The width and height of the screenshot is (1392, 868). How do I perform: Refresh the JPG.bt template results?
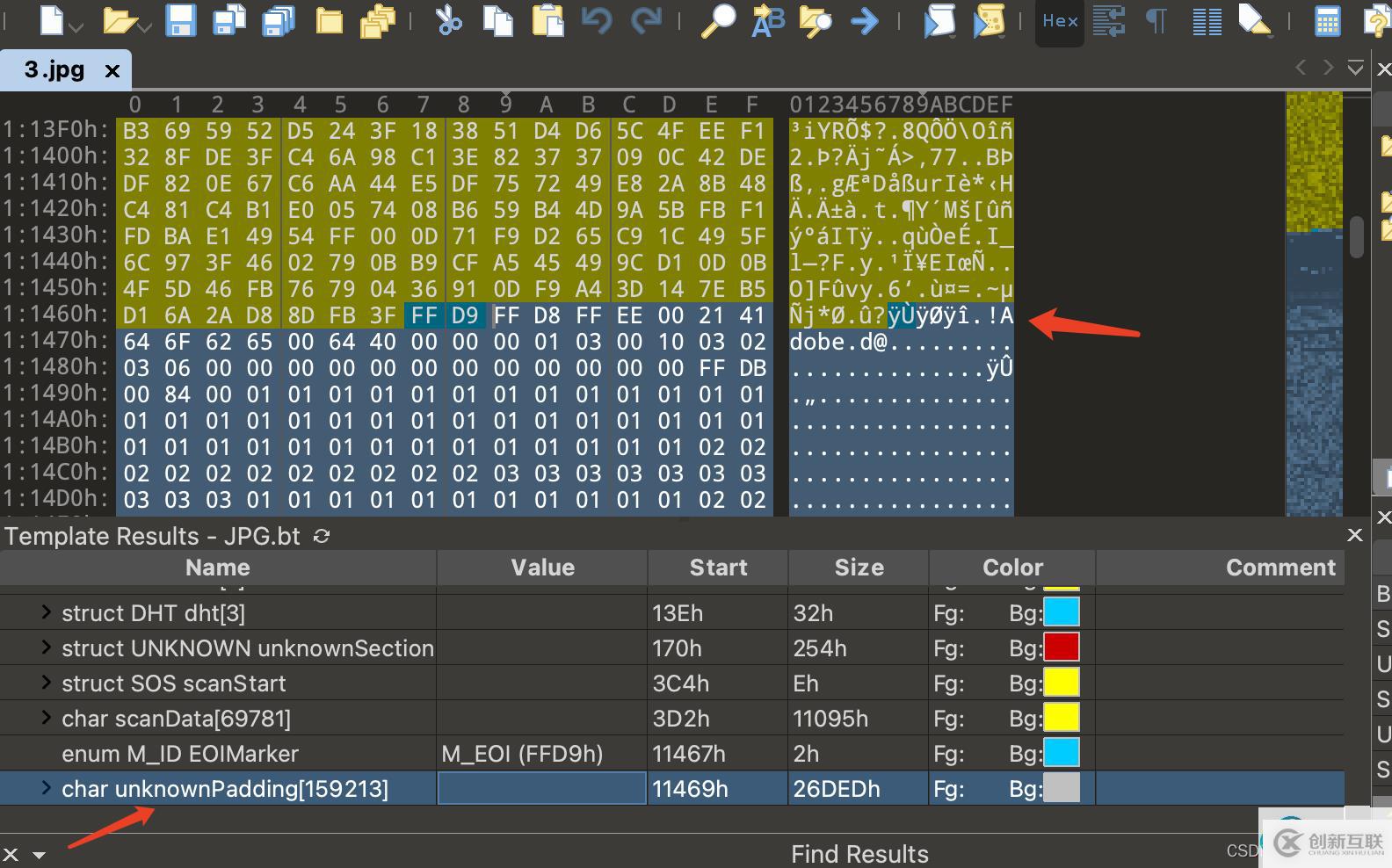click(322, 536)
